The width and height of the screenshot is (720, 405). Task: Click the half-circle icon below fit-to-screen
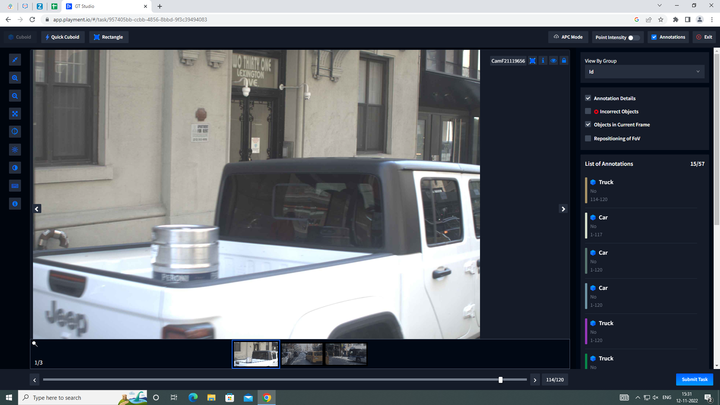pyautogui.click(x=15, y=132)
